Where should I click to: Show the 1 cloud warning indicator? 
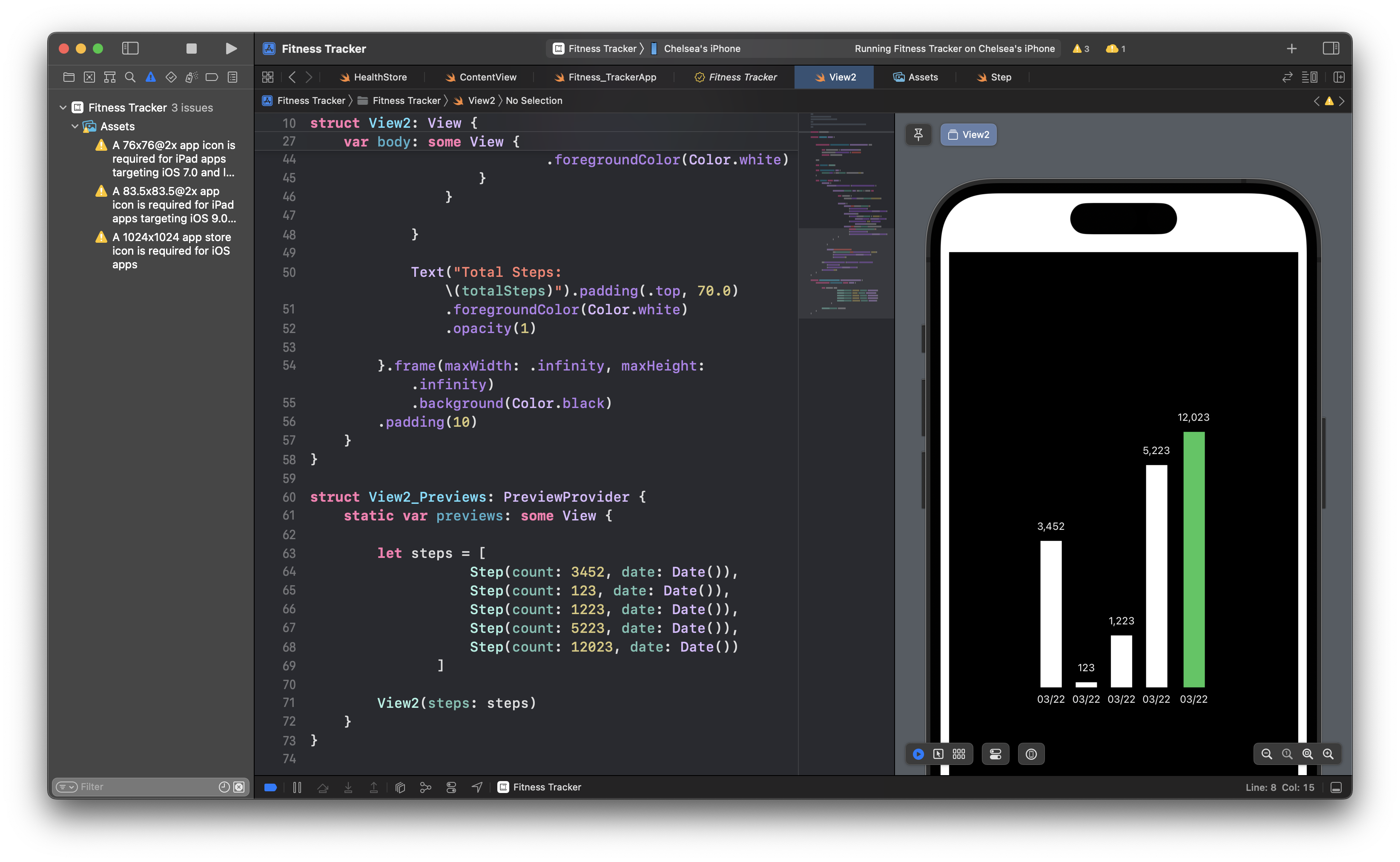click(1115, 49)
